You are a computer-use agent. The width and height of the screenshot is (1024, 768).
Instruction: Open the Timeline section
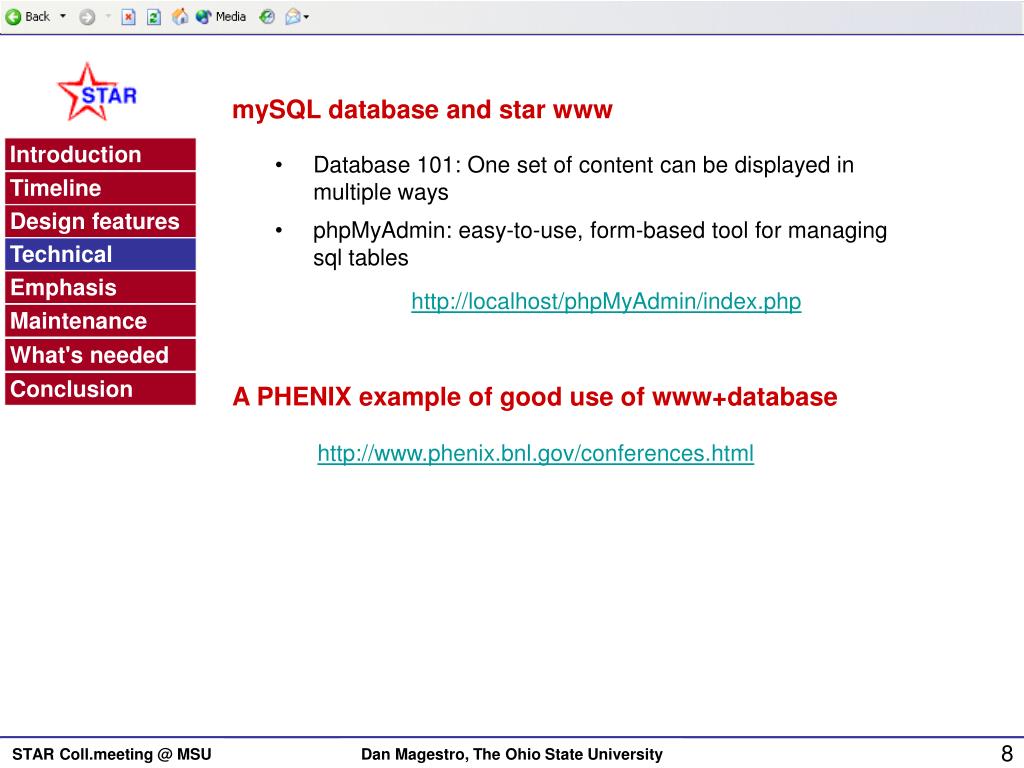[101, 188]
